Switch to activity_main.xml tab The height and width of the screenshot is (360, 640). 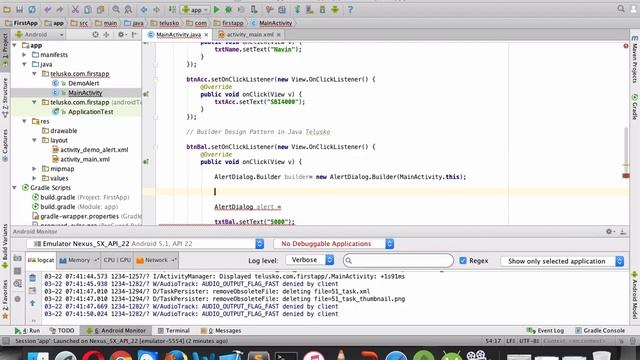tap(250, 35)
